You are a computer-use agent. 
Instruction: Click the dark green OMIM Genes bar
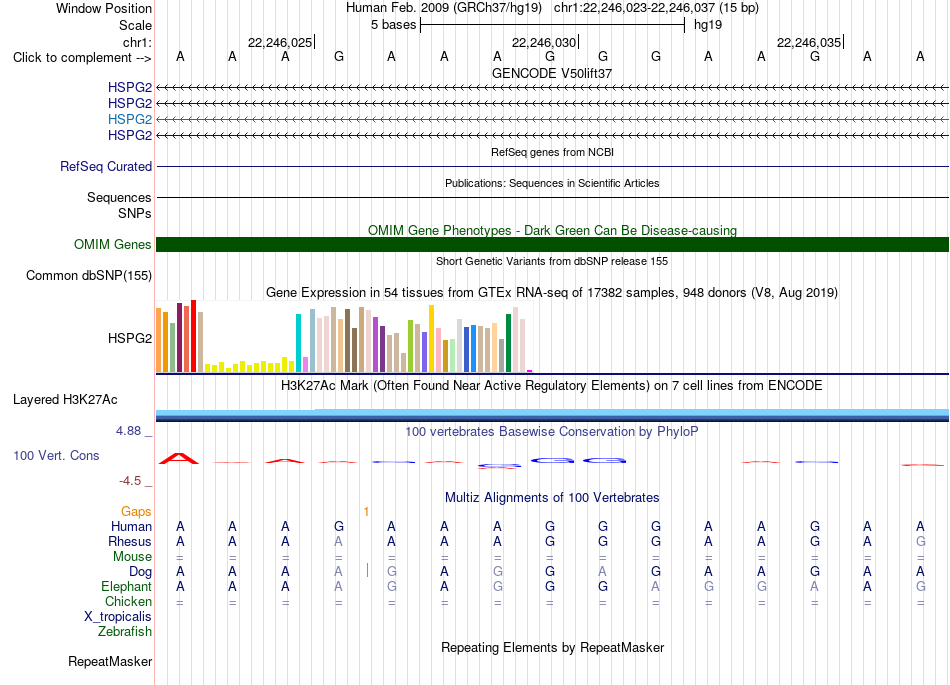point(552,245)
